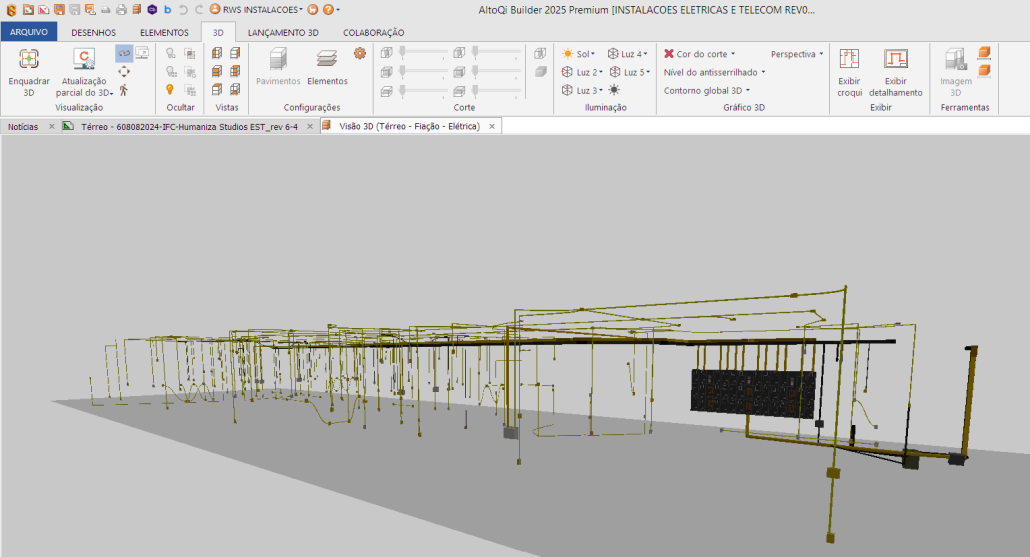Toggle the Sol light
The image size is (1030, 557).
pyautogui.click(x=578, y=54)
